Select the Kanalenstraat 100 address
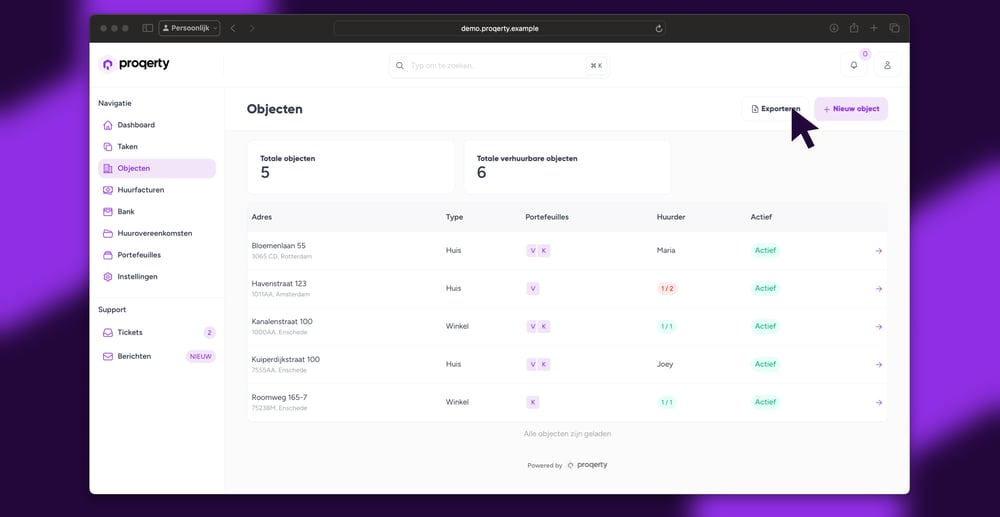The image size is (1000, 517). (x=282, y=321)
